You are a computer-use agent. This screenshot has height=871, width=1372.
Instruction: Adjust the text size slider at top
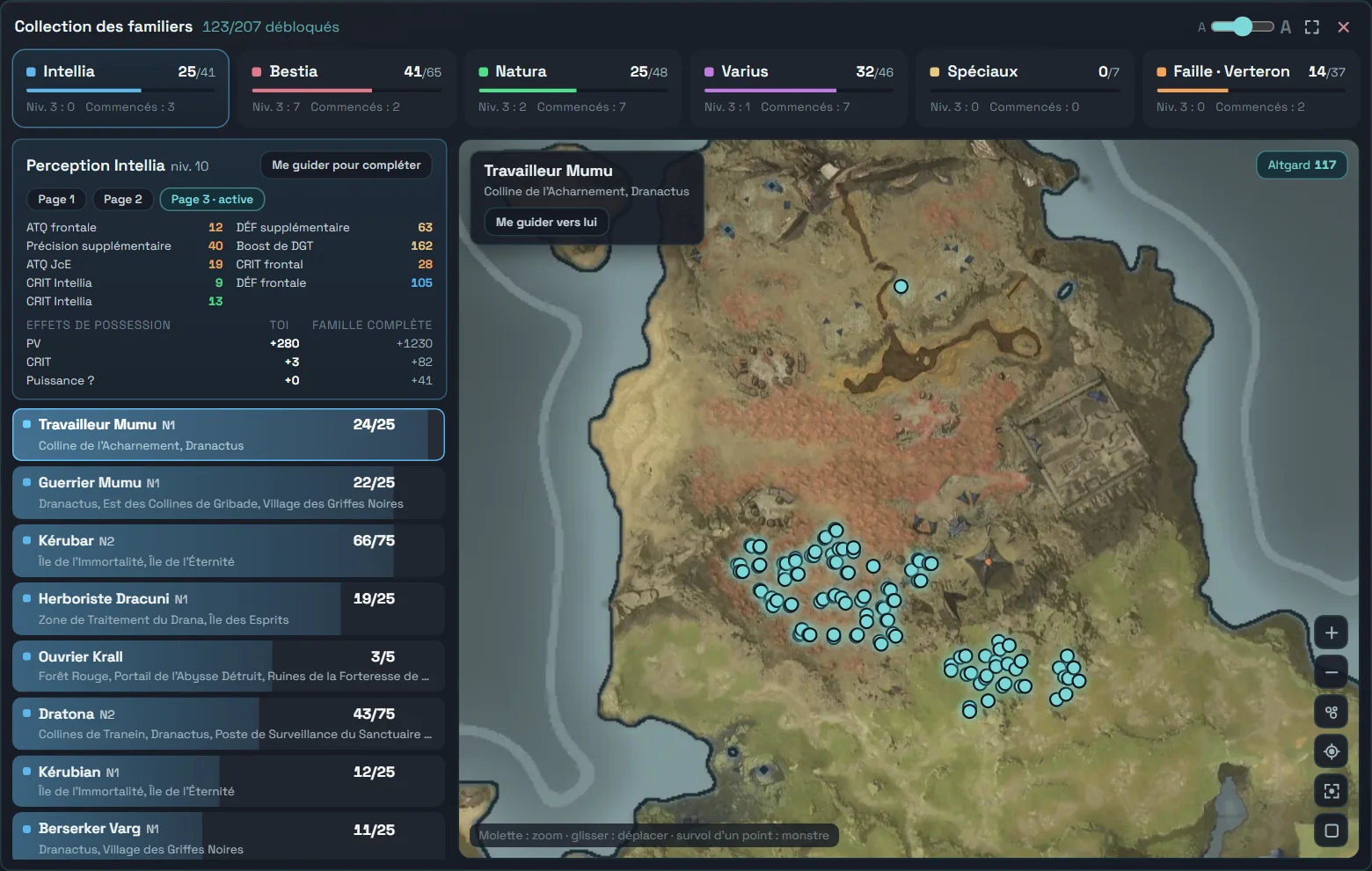1242,26
